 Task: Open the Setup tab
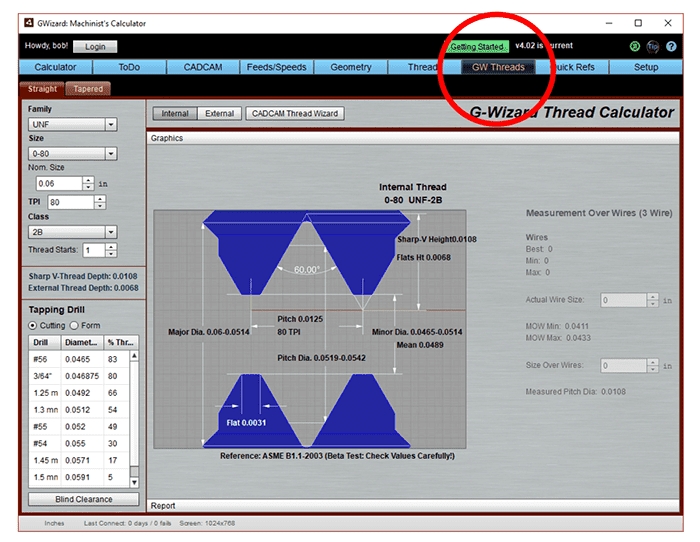point(646,67)
